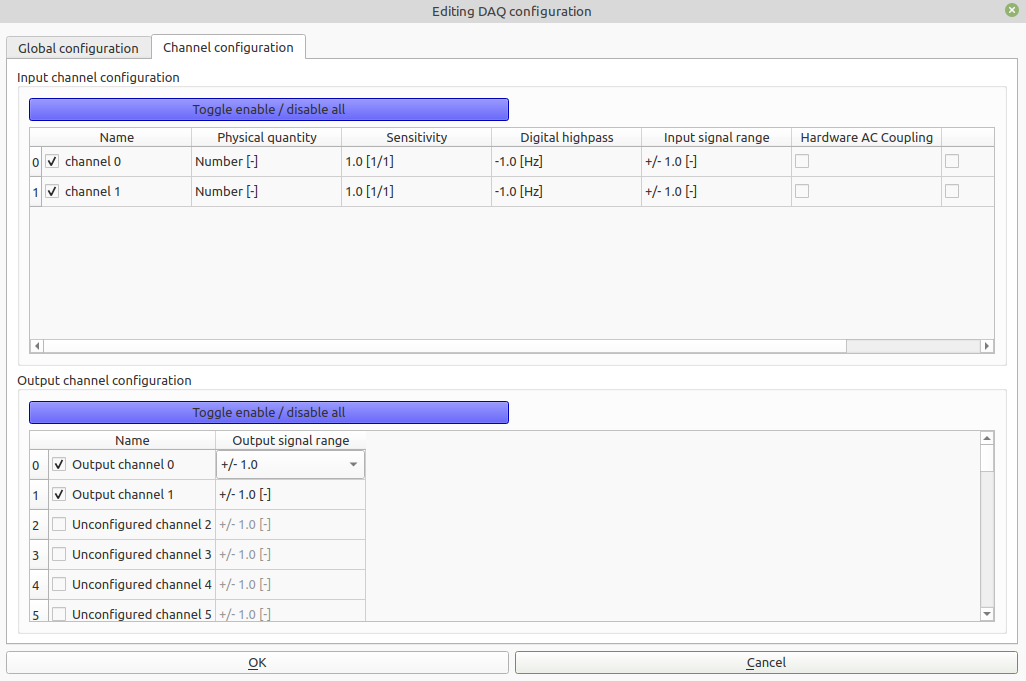Toggle all input channels with the Input section button

pyautogui.click(x=269, y=109)
